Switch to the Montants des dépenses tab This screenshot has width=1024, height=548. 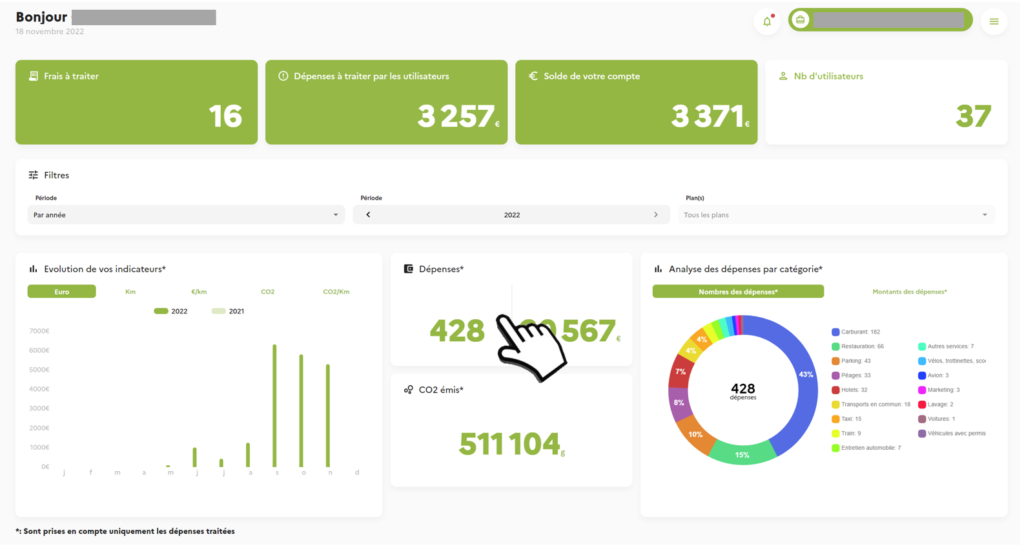pyautogui.click(x=909, y=292)
